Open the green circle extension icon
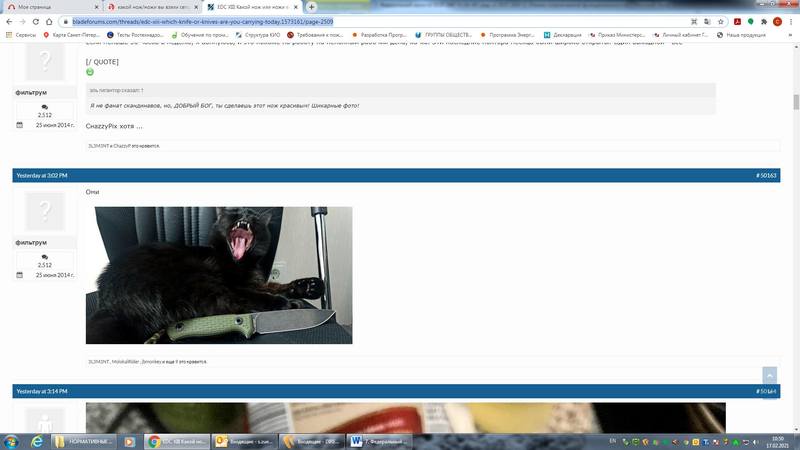The height and width of the screenshot is (450, 800). point(751,22)
